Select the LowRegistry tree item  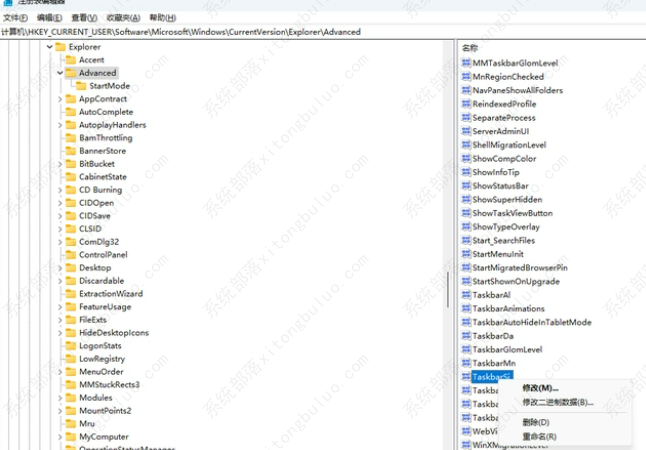pos(102,359)
